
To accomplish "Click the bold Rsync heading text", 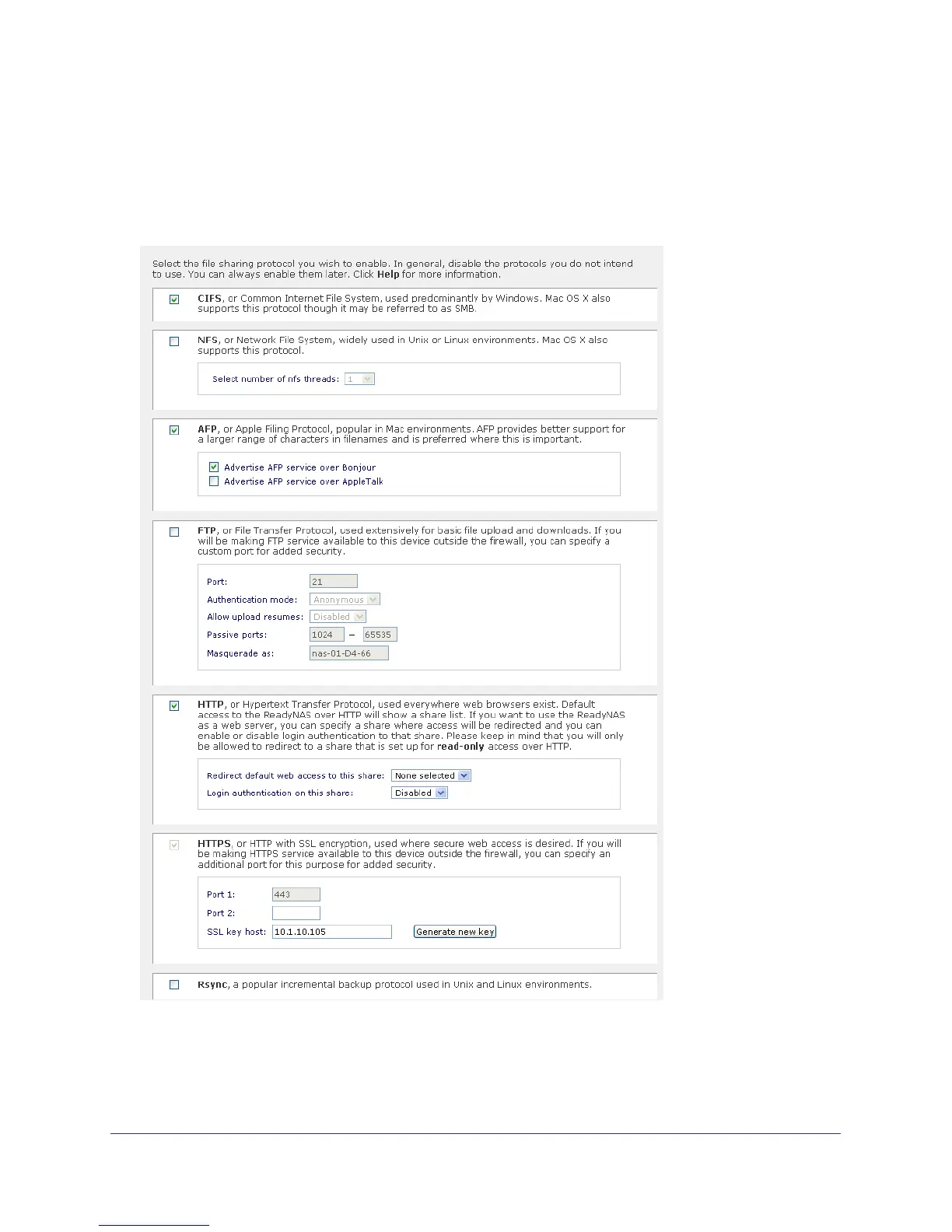I will (212, 985).
